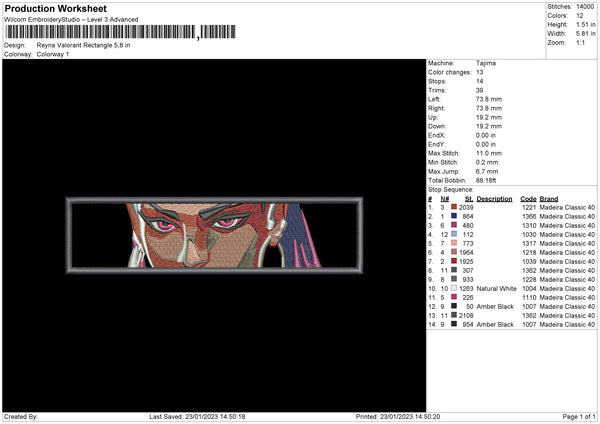Select the light blue swatch for code 1030
Screen dimensions: 600x424
click(454, 234)
